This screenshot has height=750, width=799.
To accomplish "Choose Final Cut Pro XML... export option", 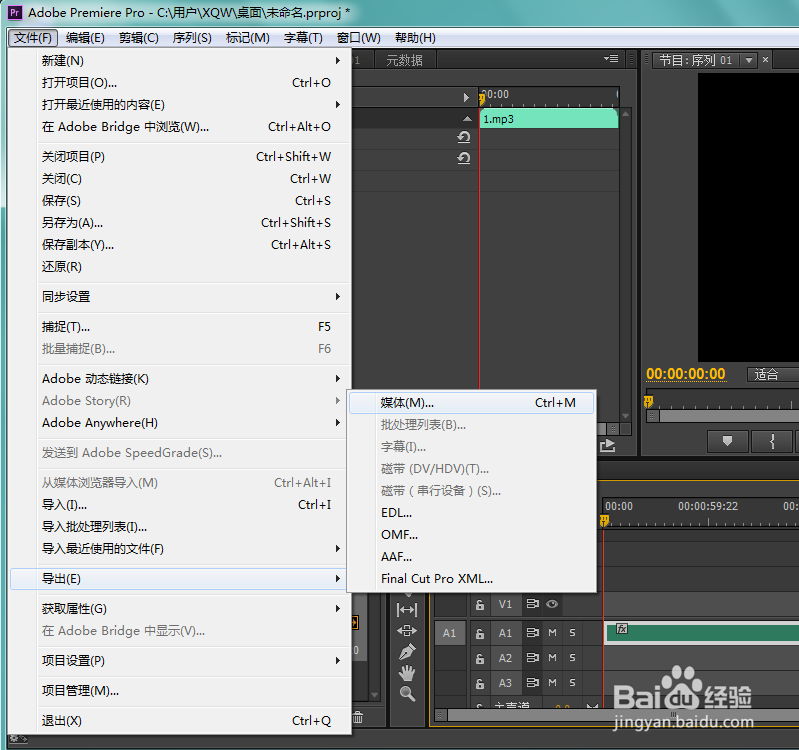I will click(471, 579).
